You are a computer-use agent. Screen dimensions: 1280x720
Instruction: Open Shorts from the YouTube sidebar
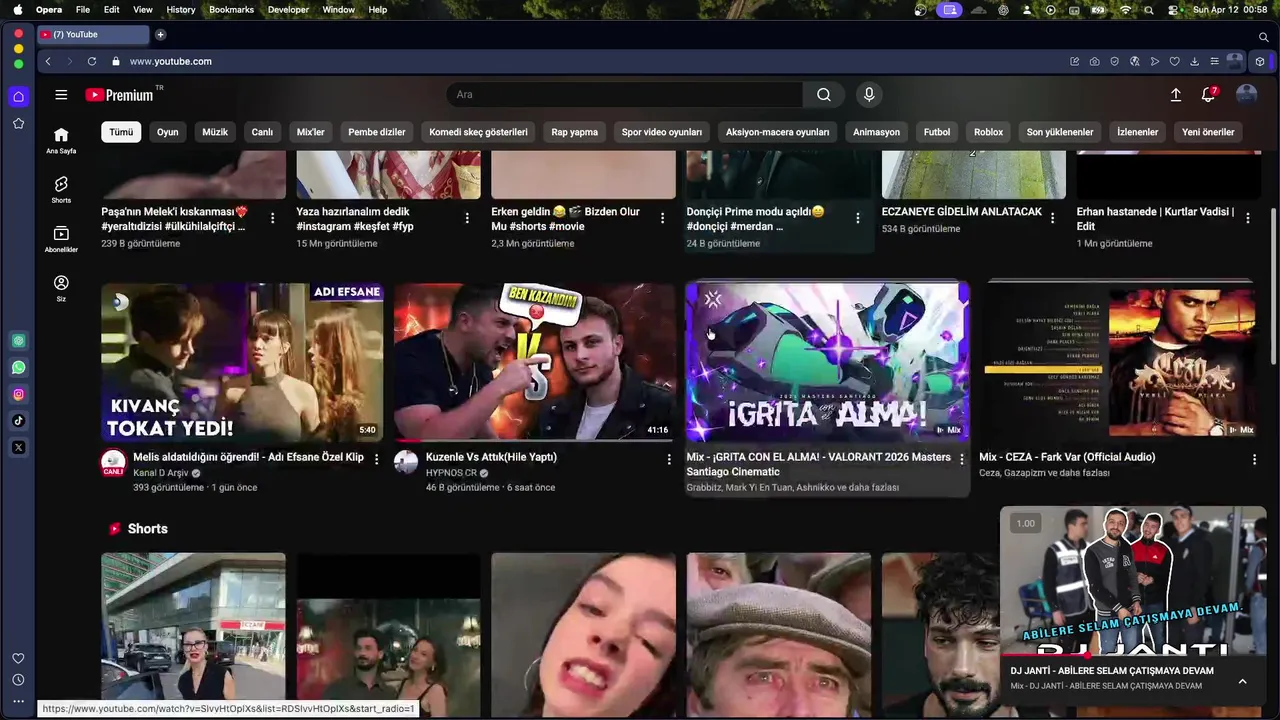point(61,190)
